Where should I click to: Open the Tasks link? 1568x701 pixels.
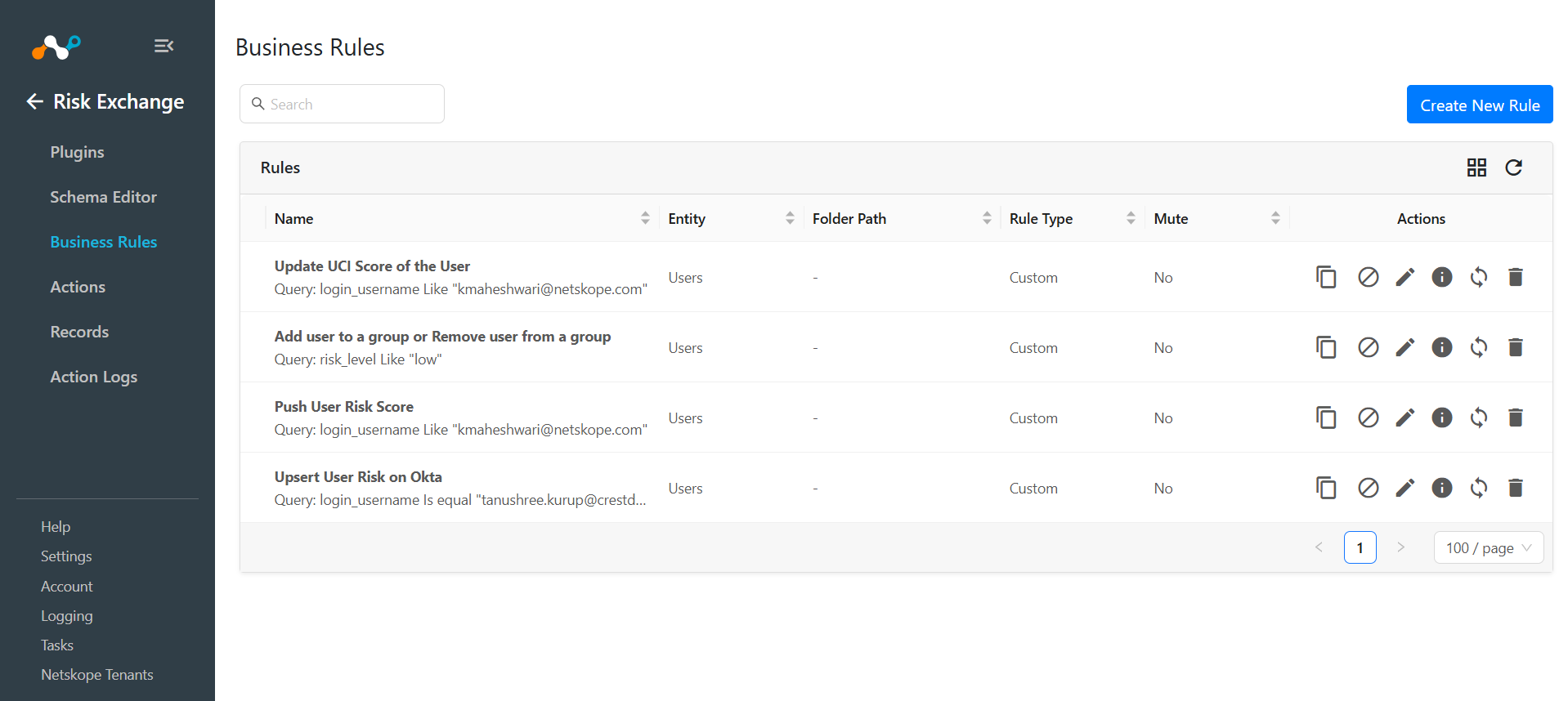[57, 645]
